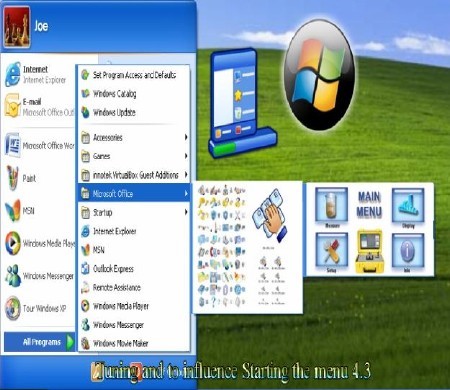Image resolution: width=450 pixels, height=390 pixels.
Task: Click the Windows orb logo on desktop
Action: click(x=319, y=74)
